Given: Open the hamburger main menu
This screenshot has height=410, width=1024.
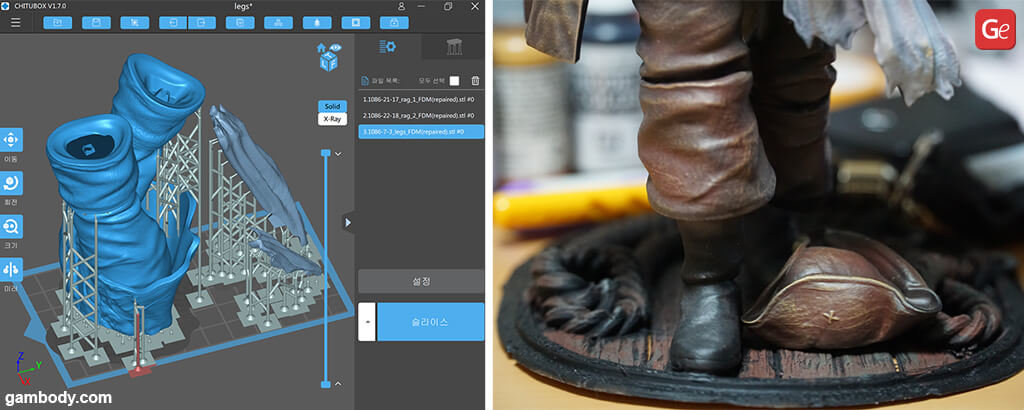Looking at the screenshot, I should (15, 22).
